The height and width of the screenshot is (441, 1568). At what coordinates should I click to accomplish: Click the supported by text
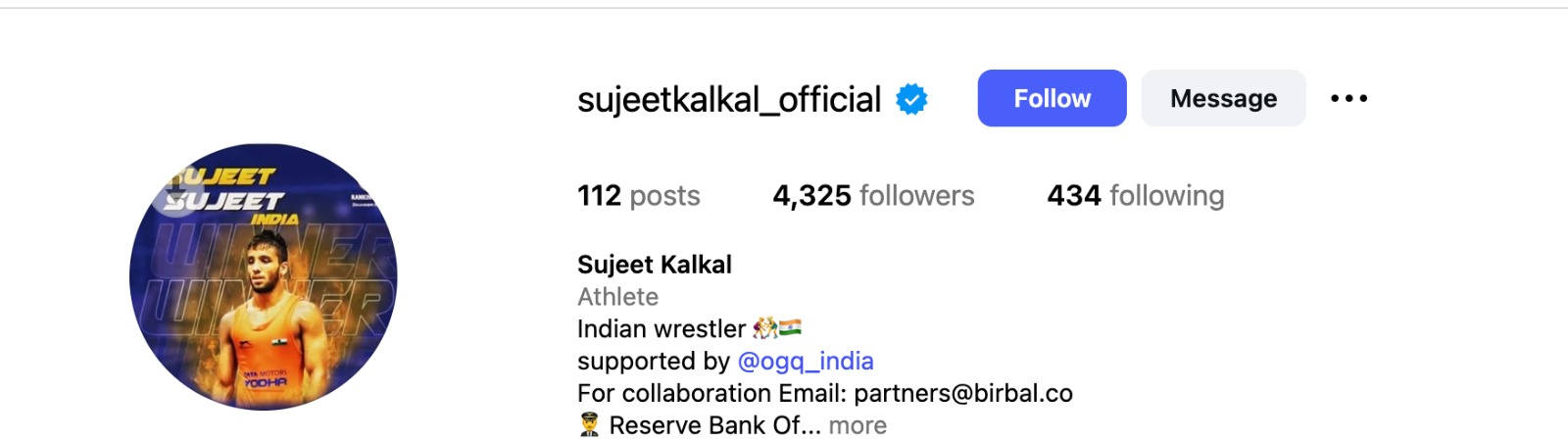pos(654,361)
